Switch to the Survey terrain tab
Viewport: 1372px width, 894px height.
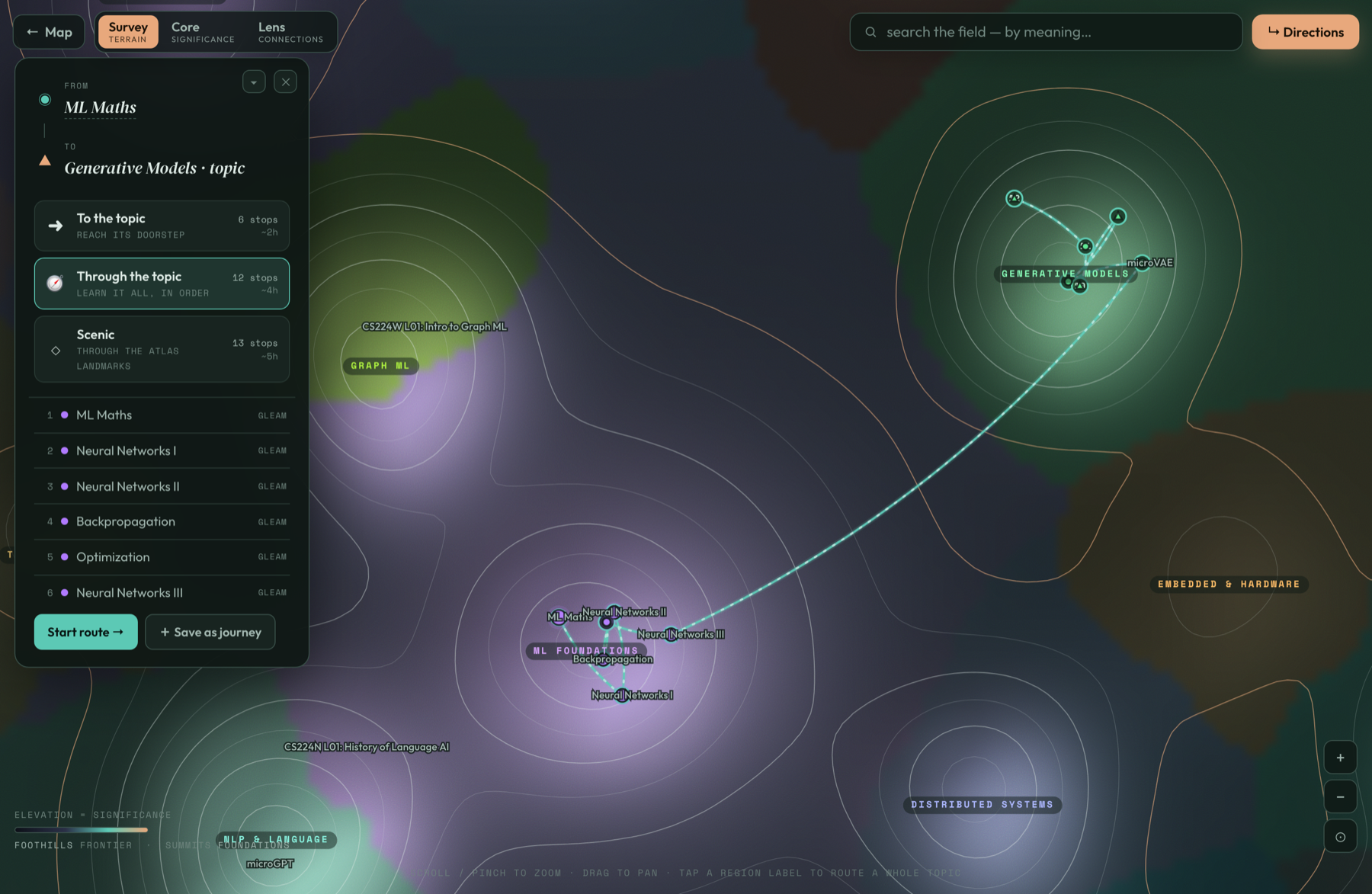point(127,32)
